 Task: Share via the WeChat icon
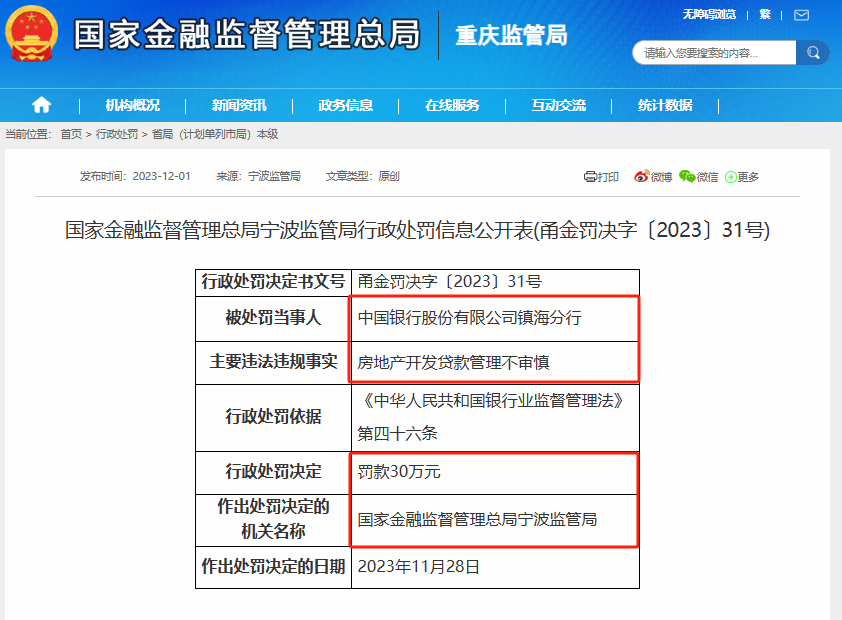[687, 176]
